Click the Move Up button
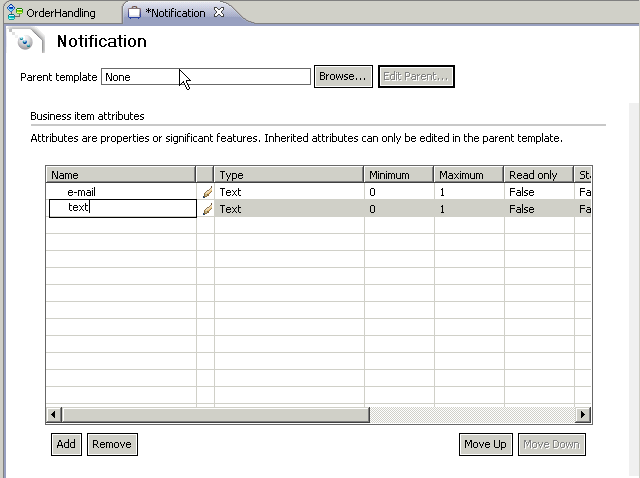 click(485, 444)
